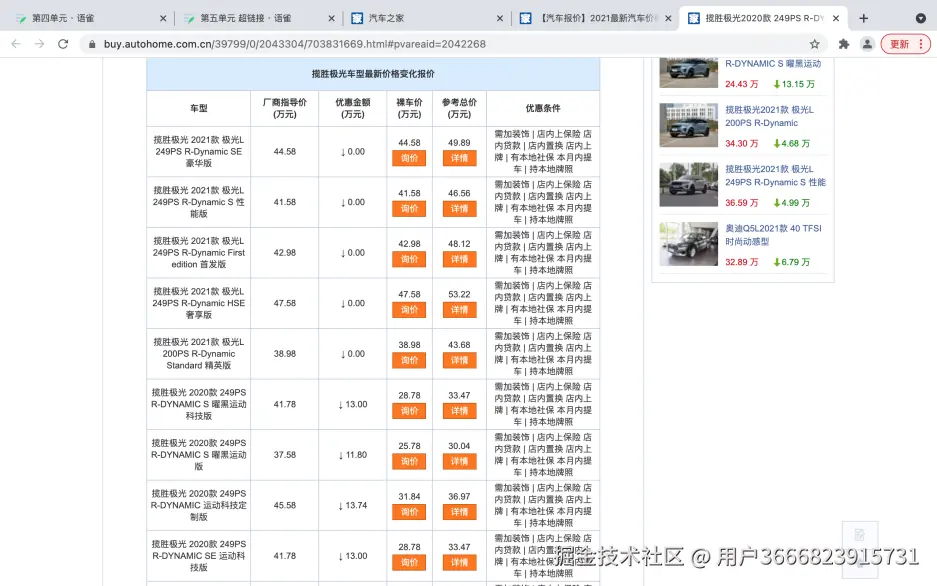Open the R-DYNAMIC S 曜黑运动 sidebar link
Viewport: 937px width, 586px height.
pyautogui.click(x=773, y=63)
